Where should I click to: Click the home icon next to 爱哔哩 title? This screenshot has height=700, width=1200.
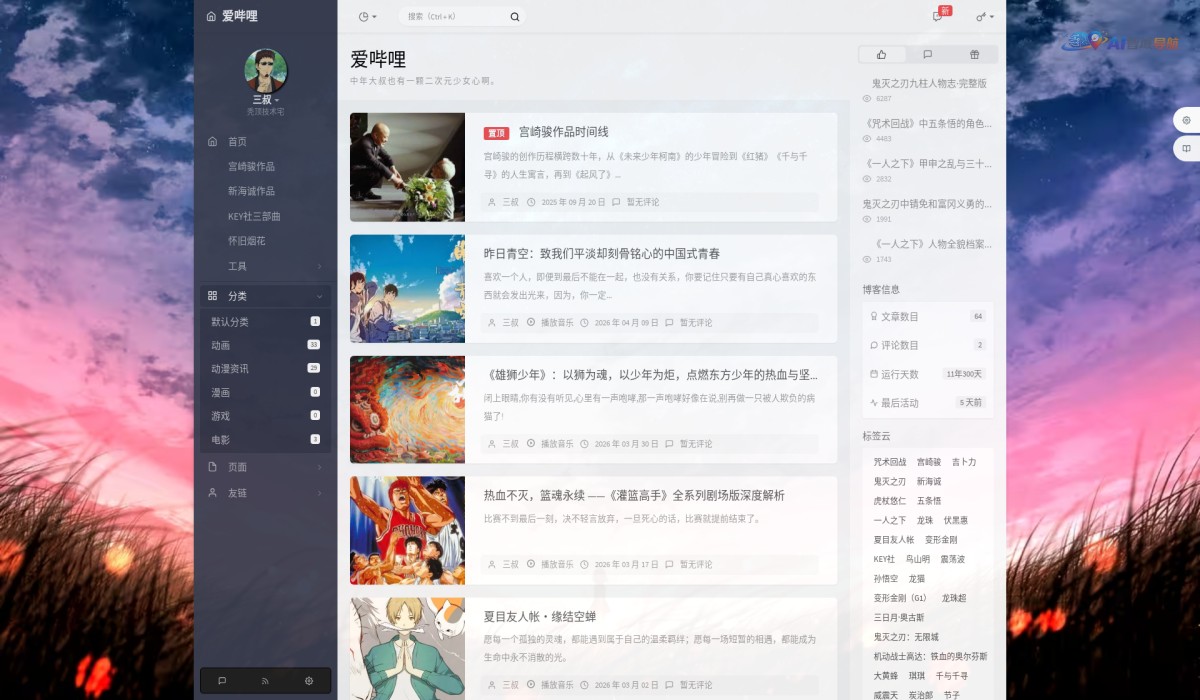click(211, 15)
